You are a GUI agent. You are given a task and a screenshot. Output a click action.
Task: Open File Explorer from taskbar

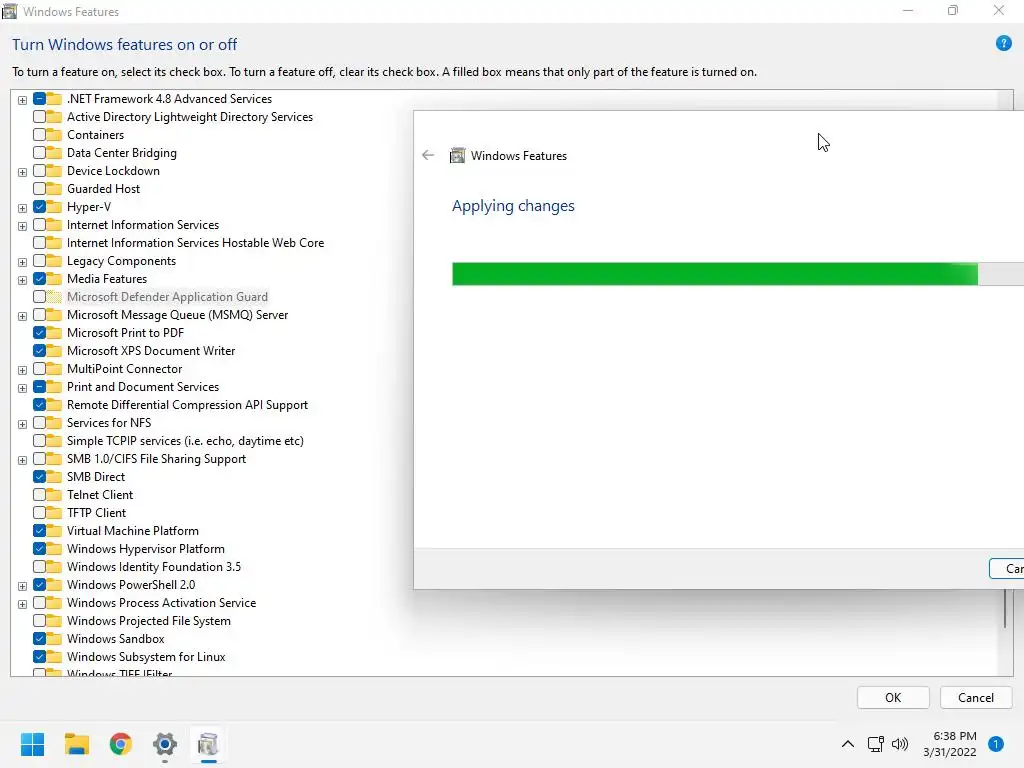point(76,744)
